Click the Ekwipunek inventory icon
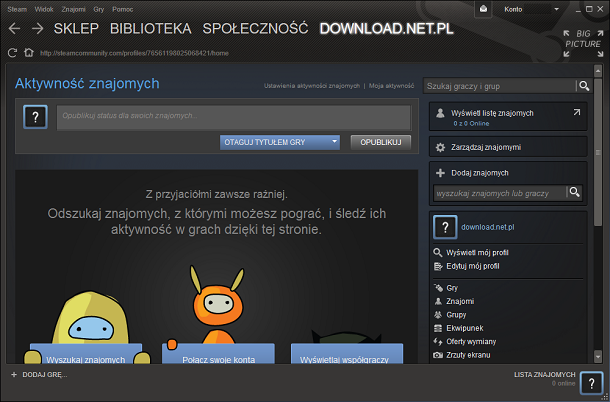Screen dimensions: 610x402 click(438, 328)
